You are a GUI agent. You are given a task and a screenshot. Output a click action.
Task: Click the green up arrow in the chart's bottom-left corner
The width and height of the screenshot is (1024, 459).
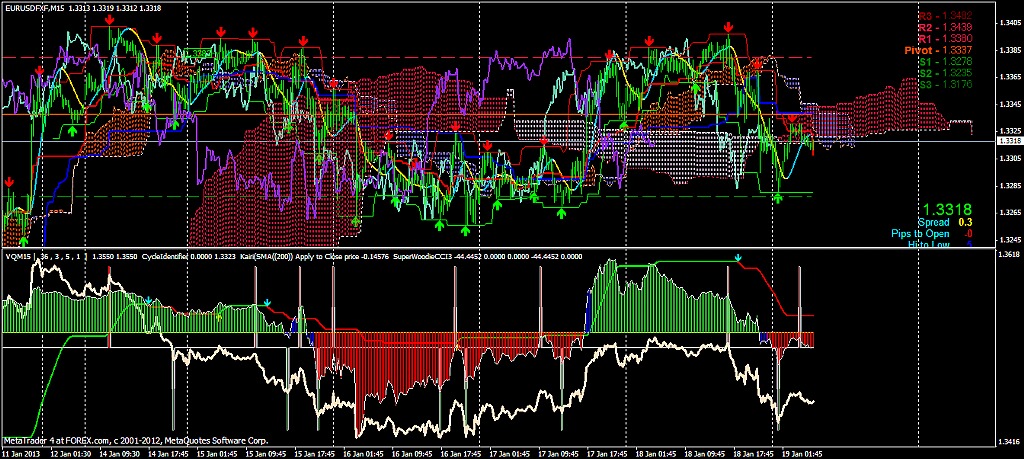[x=24, y=242]
